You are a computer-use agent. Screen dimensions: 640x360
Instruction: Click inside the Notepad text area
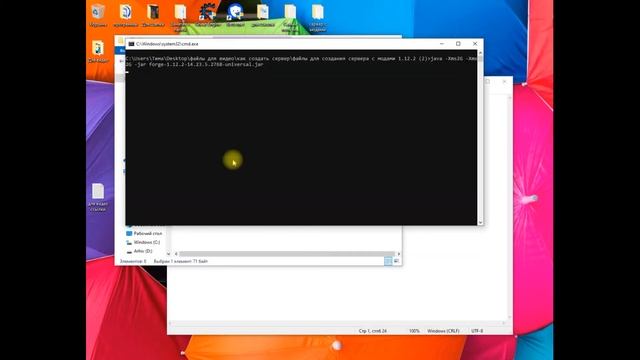pyautogui.click(x=338, y=292)
